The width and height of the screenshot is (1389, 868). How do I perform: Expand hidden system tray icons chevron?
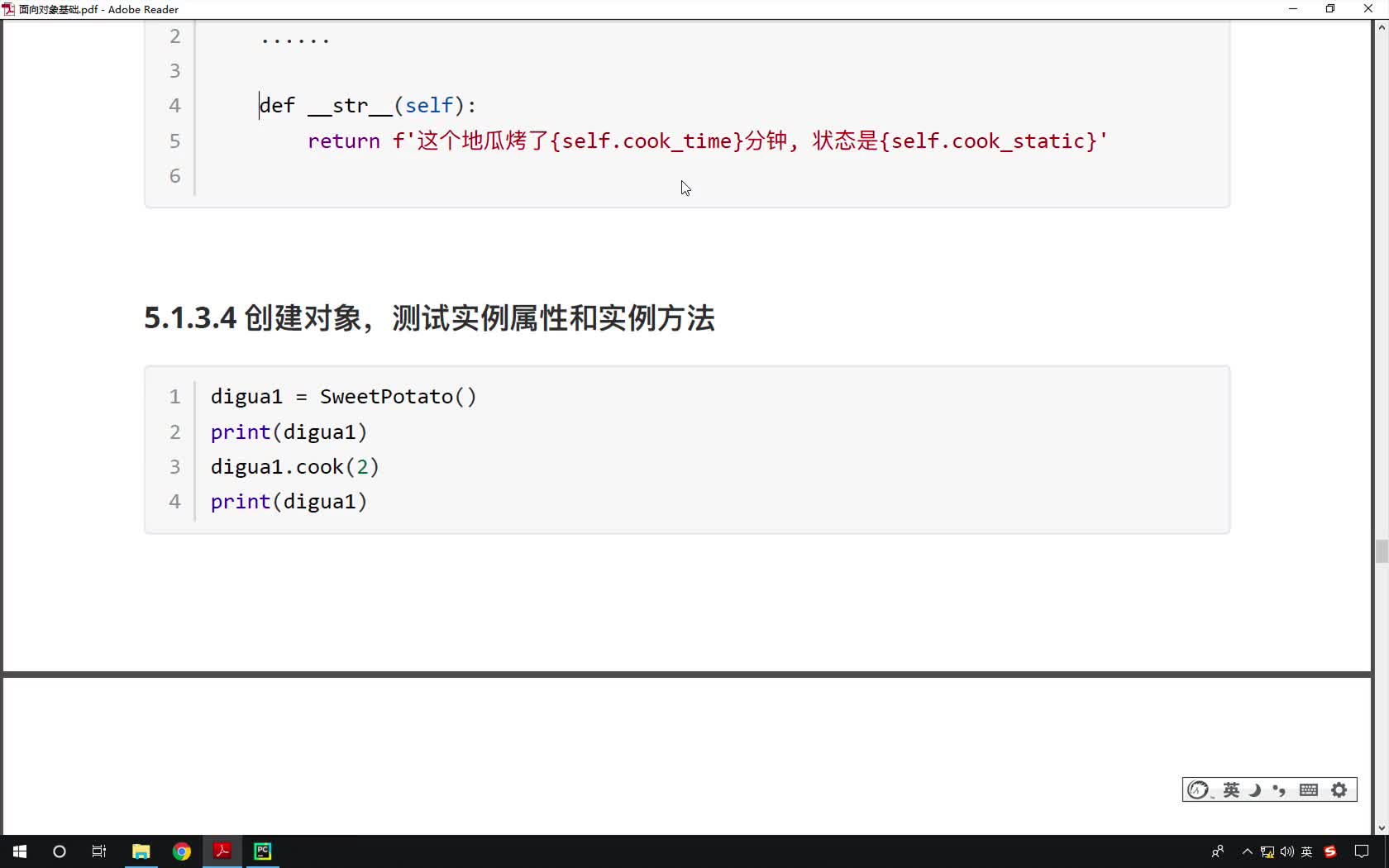[x=1247, y=851]
